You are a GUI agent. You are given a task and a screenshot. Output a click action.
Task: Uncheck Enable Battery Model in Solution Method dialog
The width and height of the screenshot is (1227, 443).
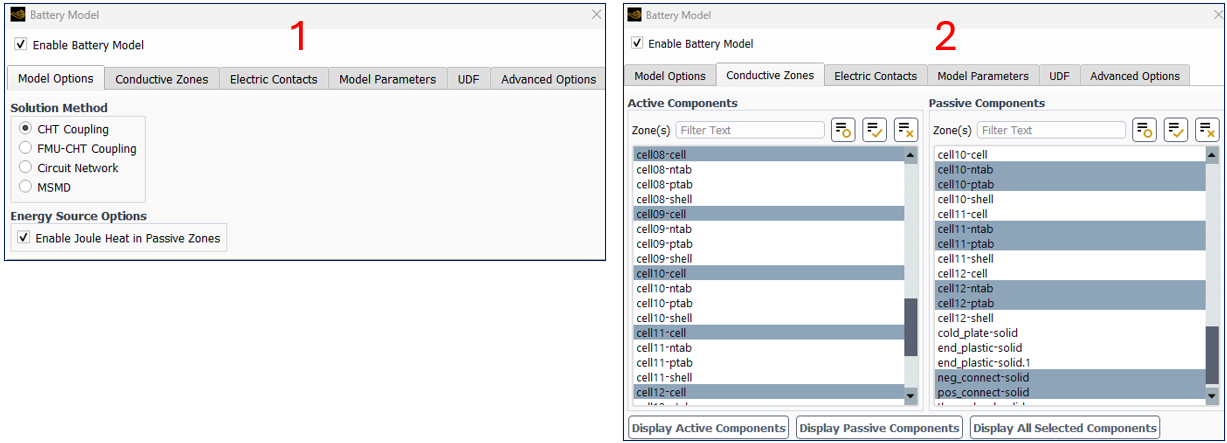[x=21, y=45]
